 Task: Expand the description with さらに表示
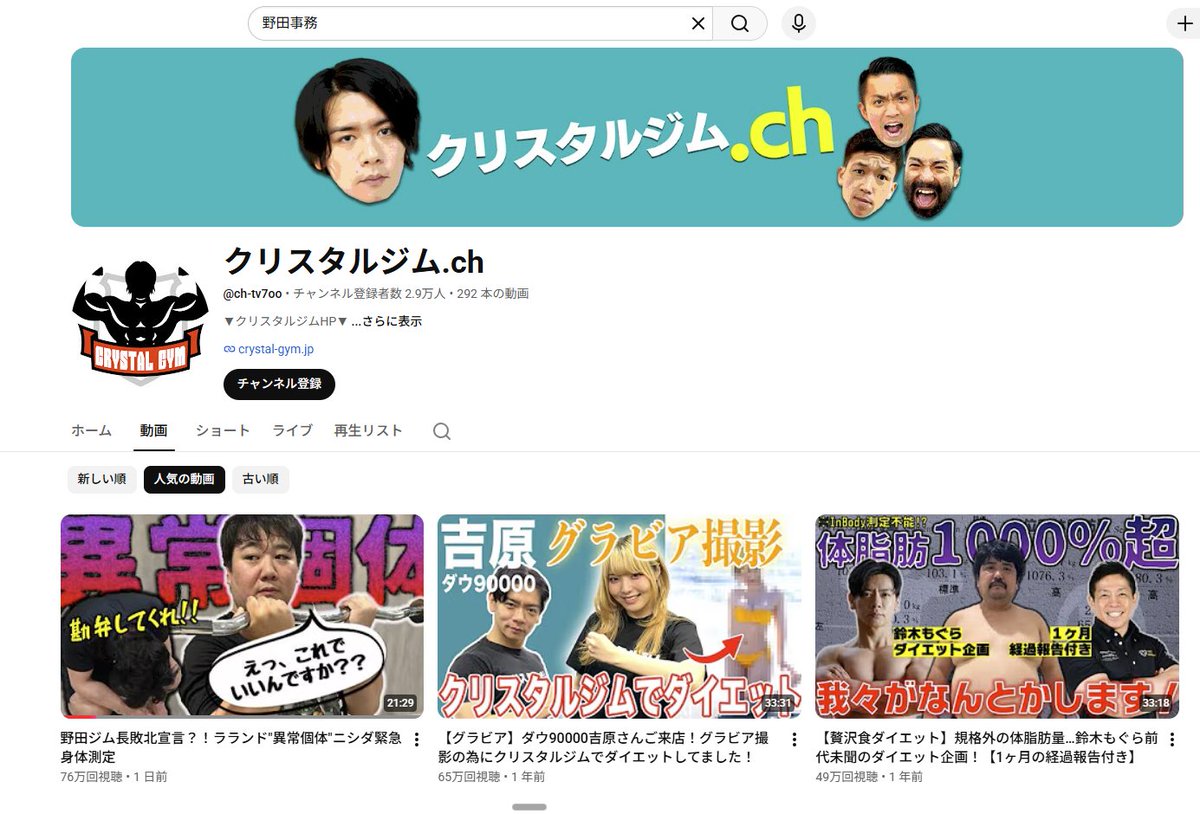point(386,321)
